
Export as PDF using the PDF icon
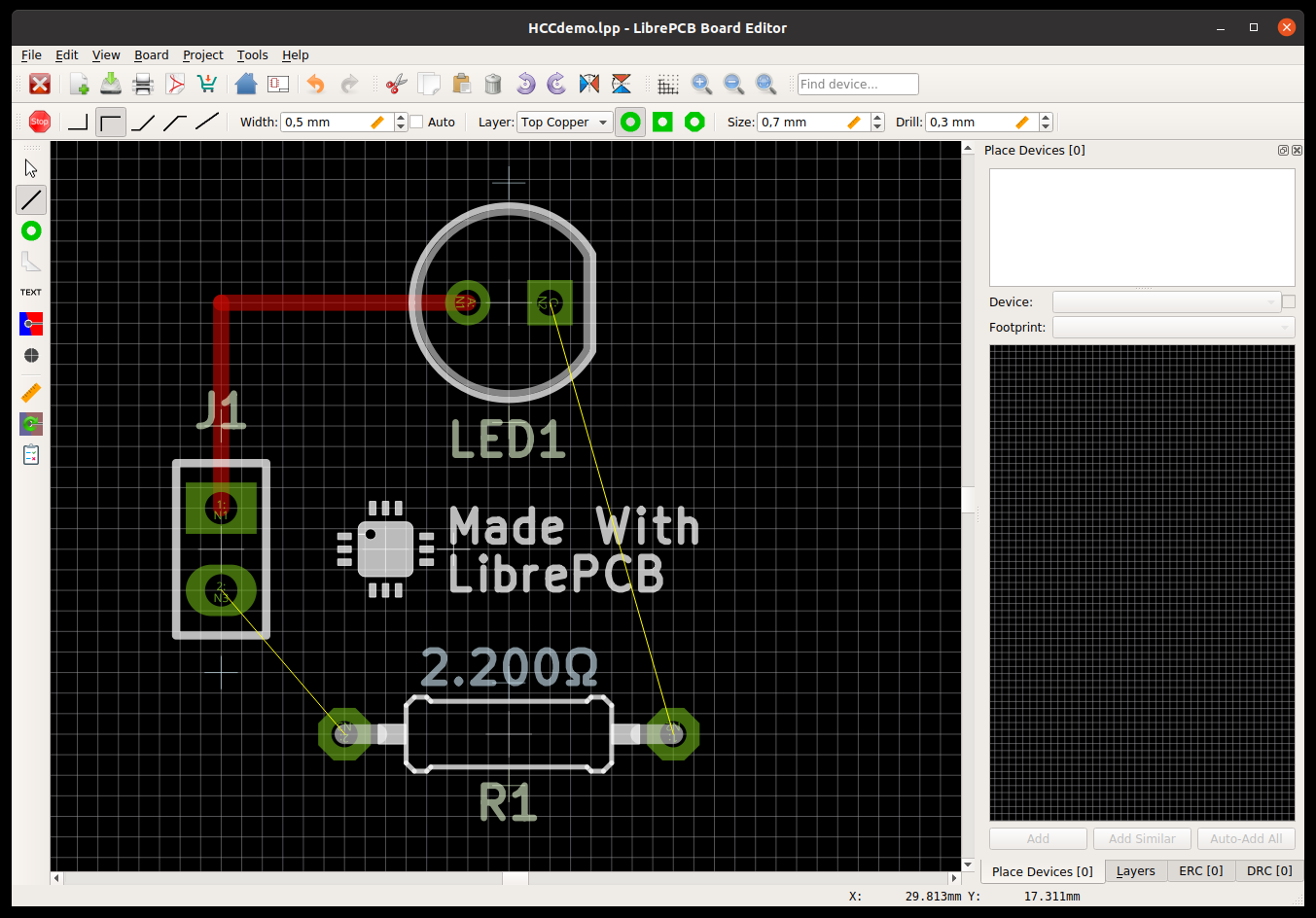[175, 84]
